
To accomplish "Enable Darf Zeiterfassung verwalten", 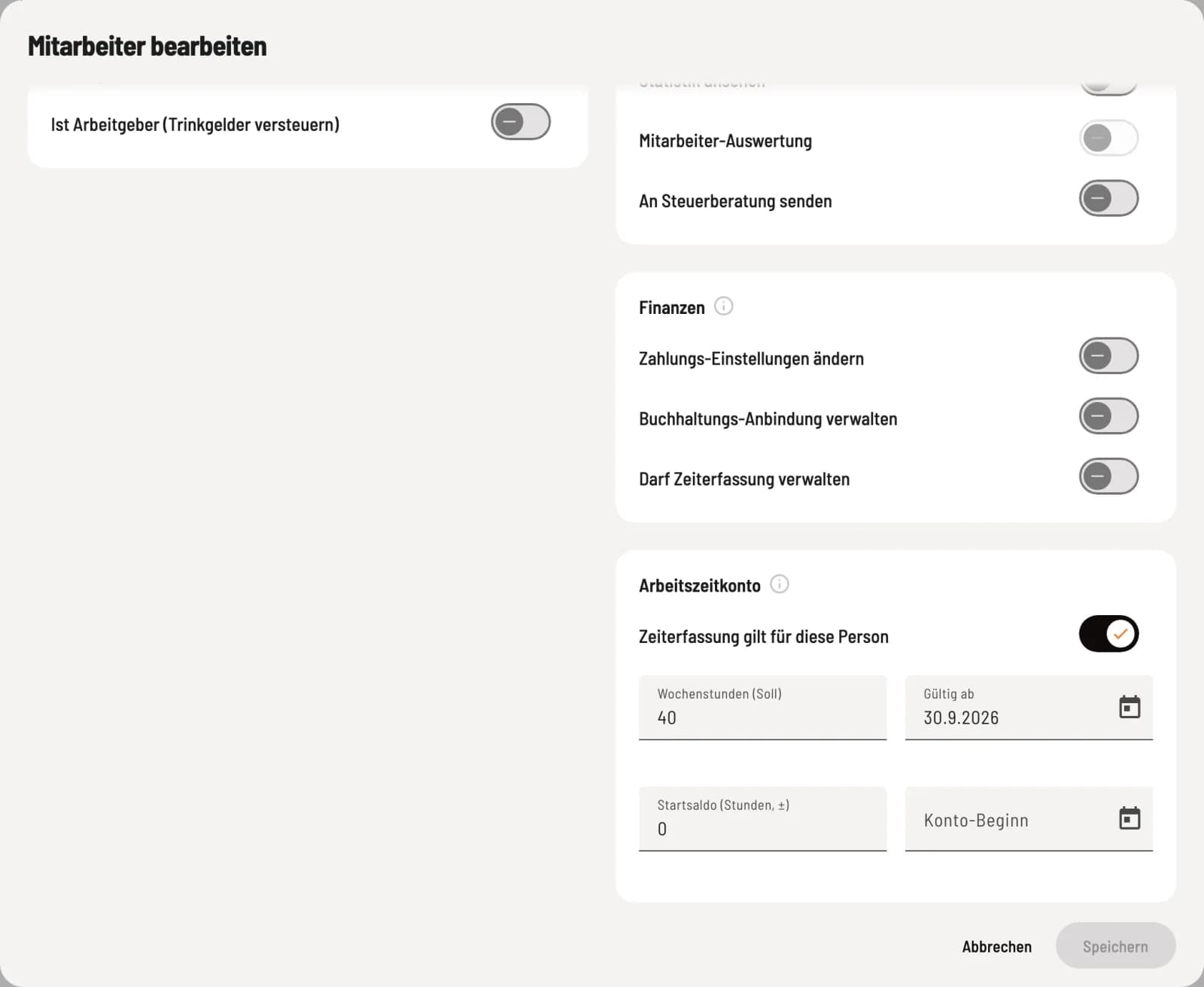I will coord(1108,476).
